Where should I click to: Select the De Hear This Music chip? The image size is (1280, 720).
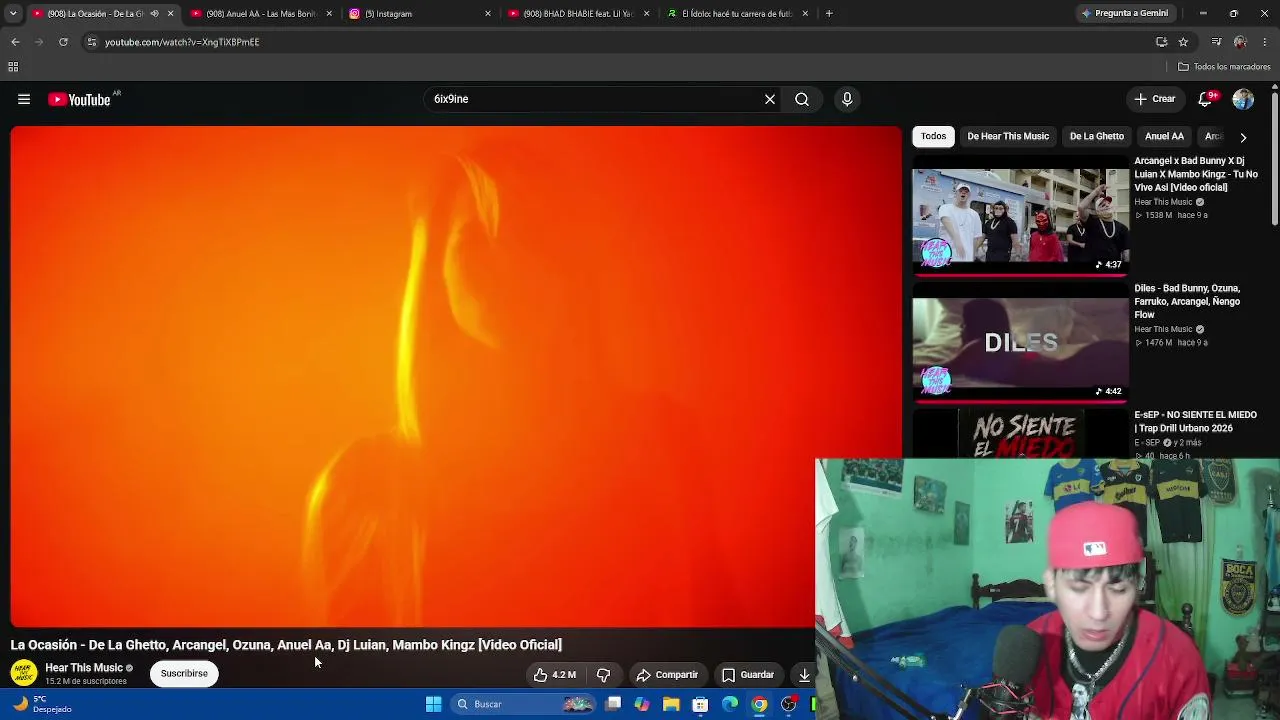coord(1008,136)
